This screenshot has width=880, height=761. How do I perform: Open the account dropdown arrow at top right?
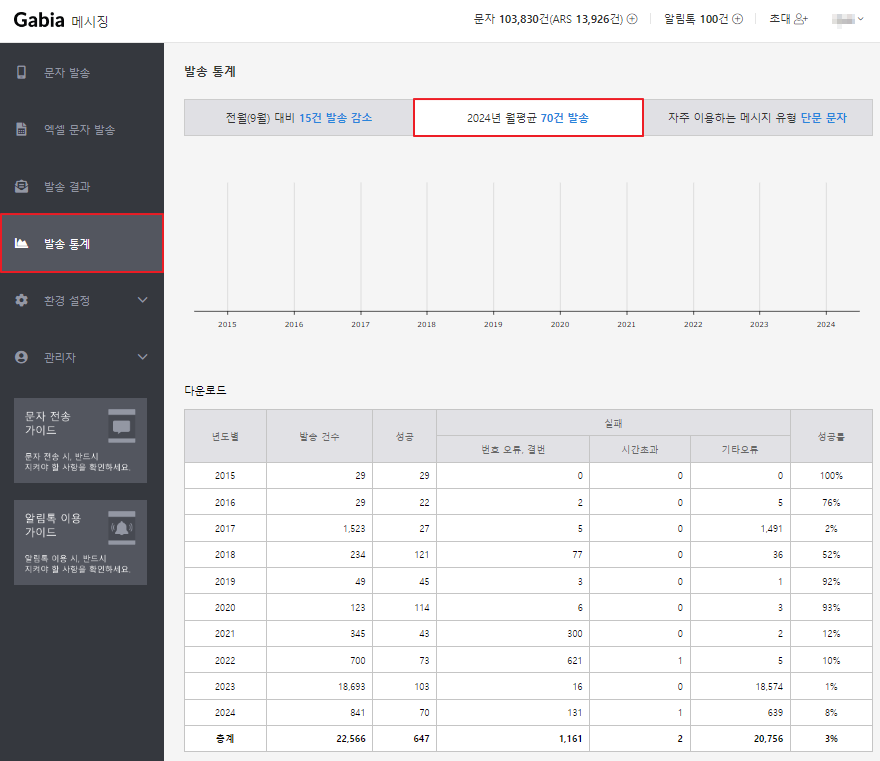(x=860, y=19)
